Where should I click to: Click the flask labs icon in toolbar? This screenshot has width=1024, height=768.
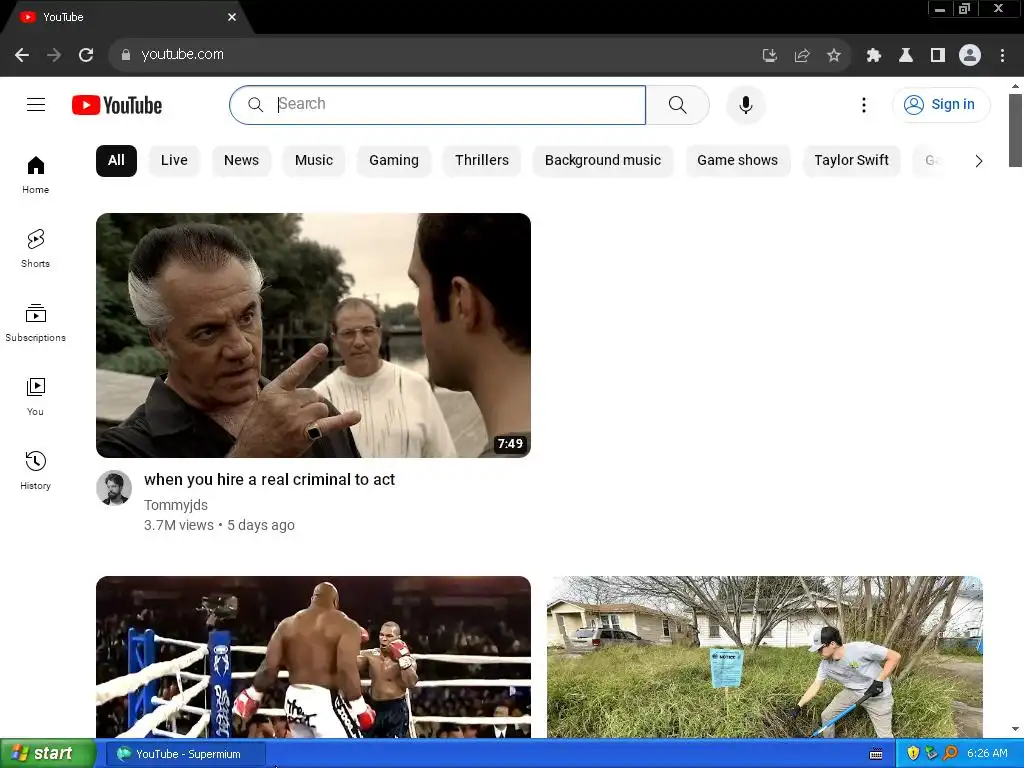click(x=906, y=56)
